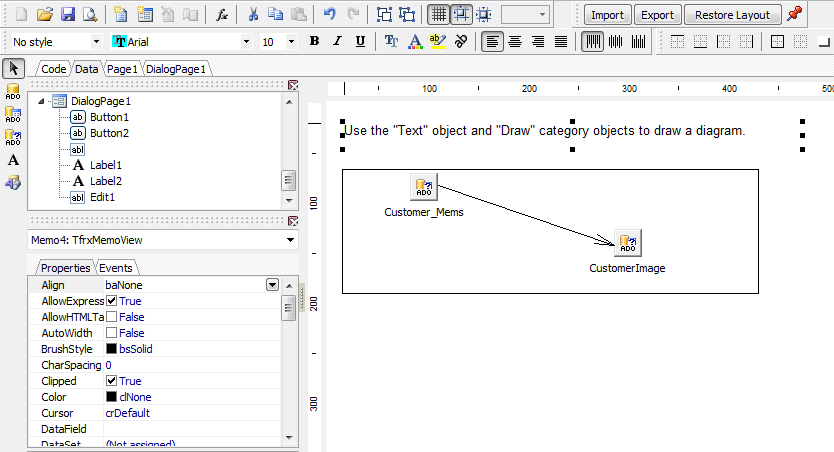Select the Text object tool
Image resolution: width=834 pixels, height=452 pixels.
coord(13,160)
